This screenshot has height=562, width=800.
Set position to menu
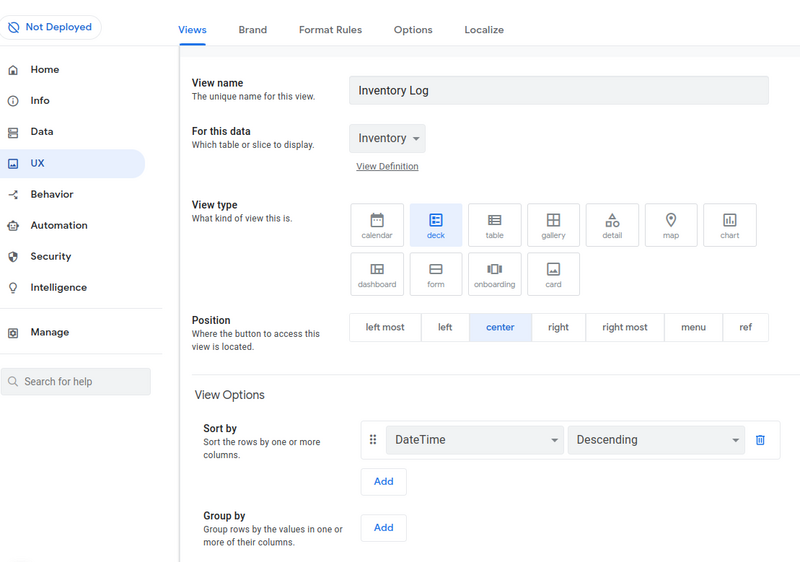(x=693, y=327)
